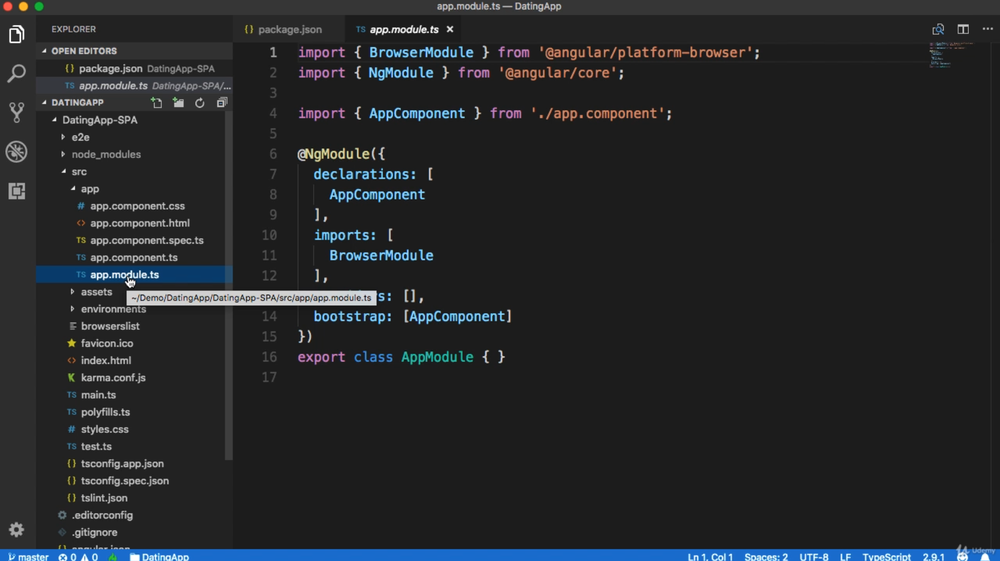This screenshot has width=1000, height=561.
Task: Collapse all folders in explorer
Action: point(221,103)
